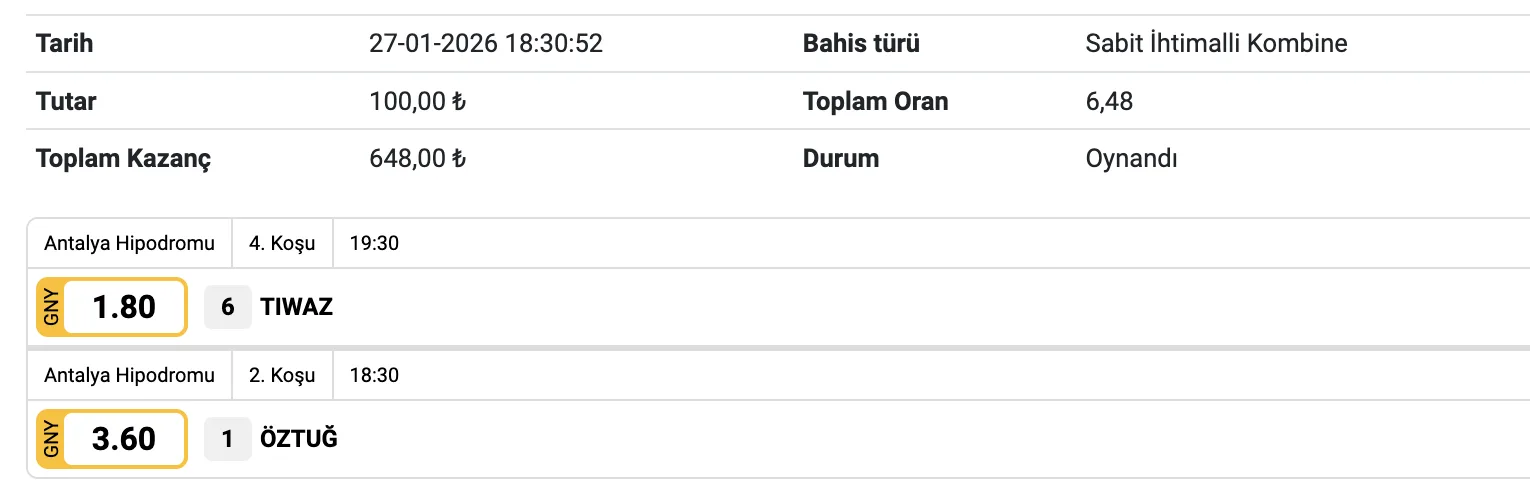Open the 2. Koşu race cell
This screenshot has width=1530, height=500.
coord(282,376)
